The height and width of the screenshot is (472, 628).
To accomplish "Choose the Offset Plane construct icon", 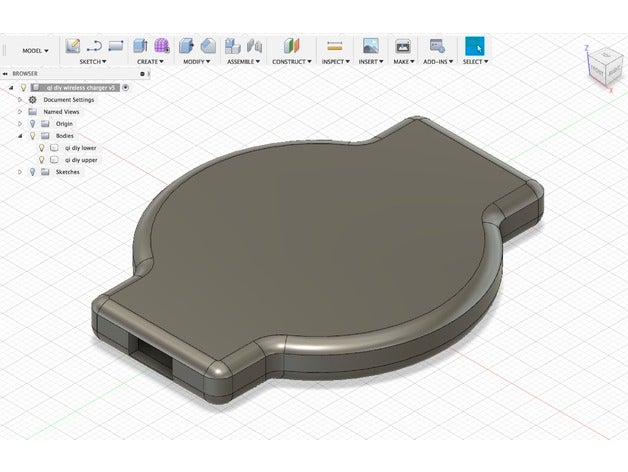I will point(292,46).
